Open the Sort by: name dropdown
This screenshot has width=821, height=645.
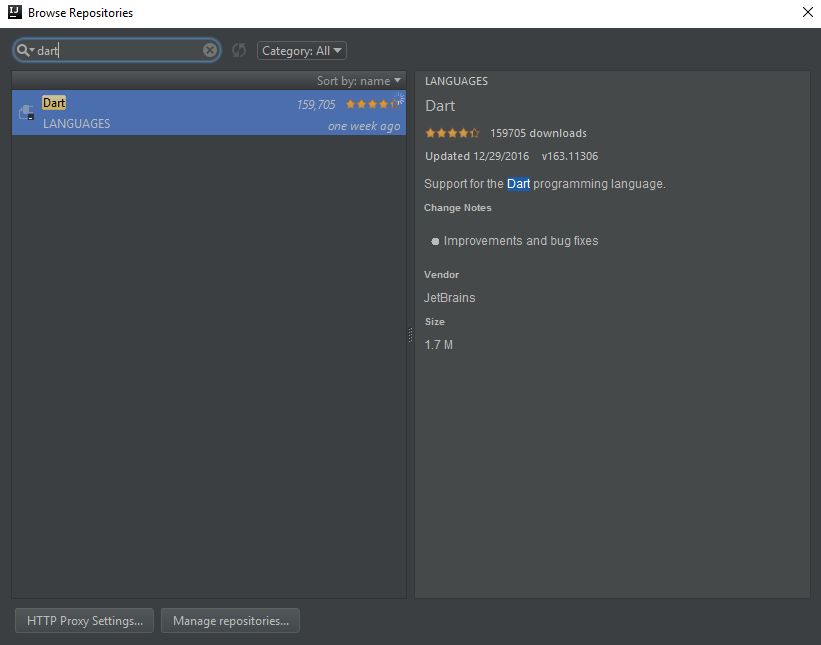359,81
